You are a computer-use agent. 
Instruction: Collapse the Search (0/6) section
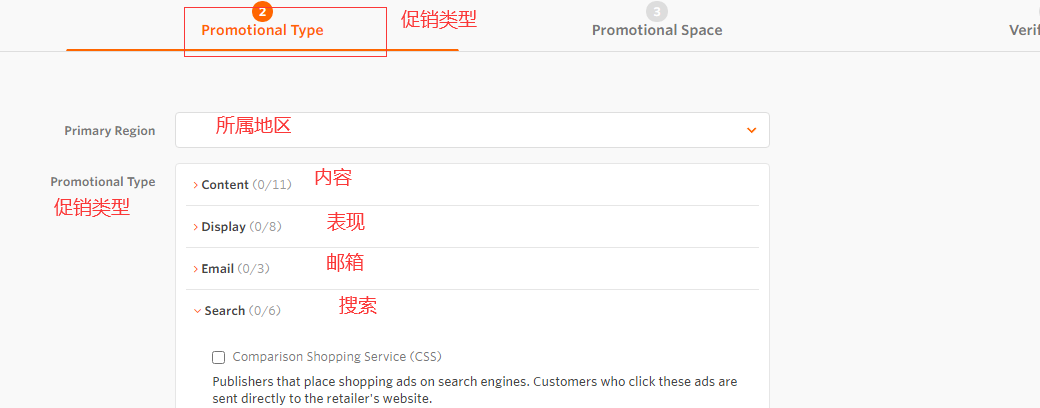pos(242,311)
